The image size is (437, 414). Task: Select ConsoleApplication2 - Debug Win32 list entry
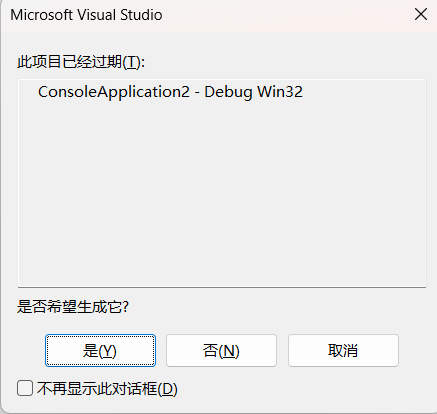[x=170, y=92]
